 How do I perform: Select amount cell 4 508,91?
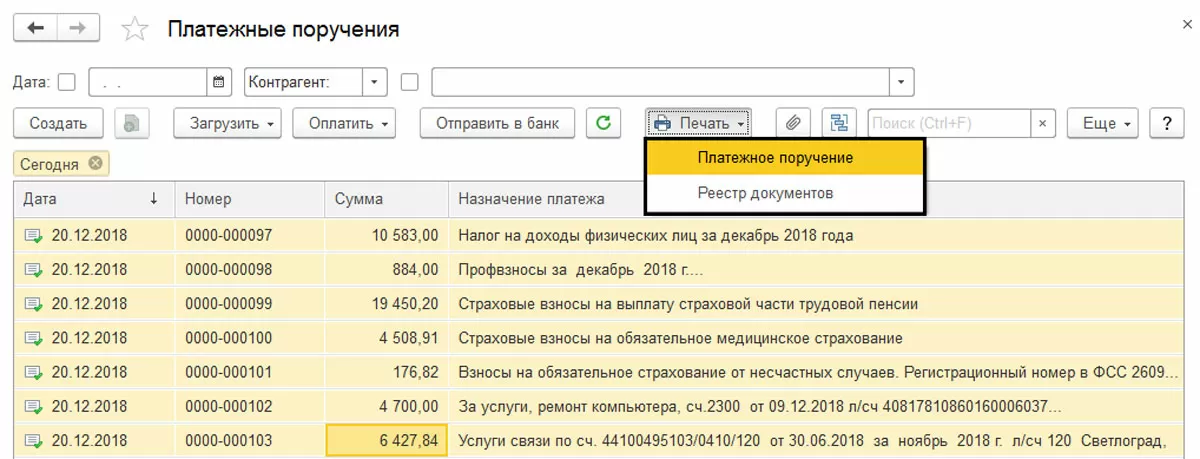pos(386,338)
